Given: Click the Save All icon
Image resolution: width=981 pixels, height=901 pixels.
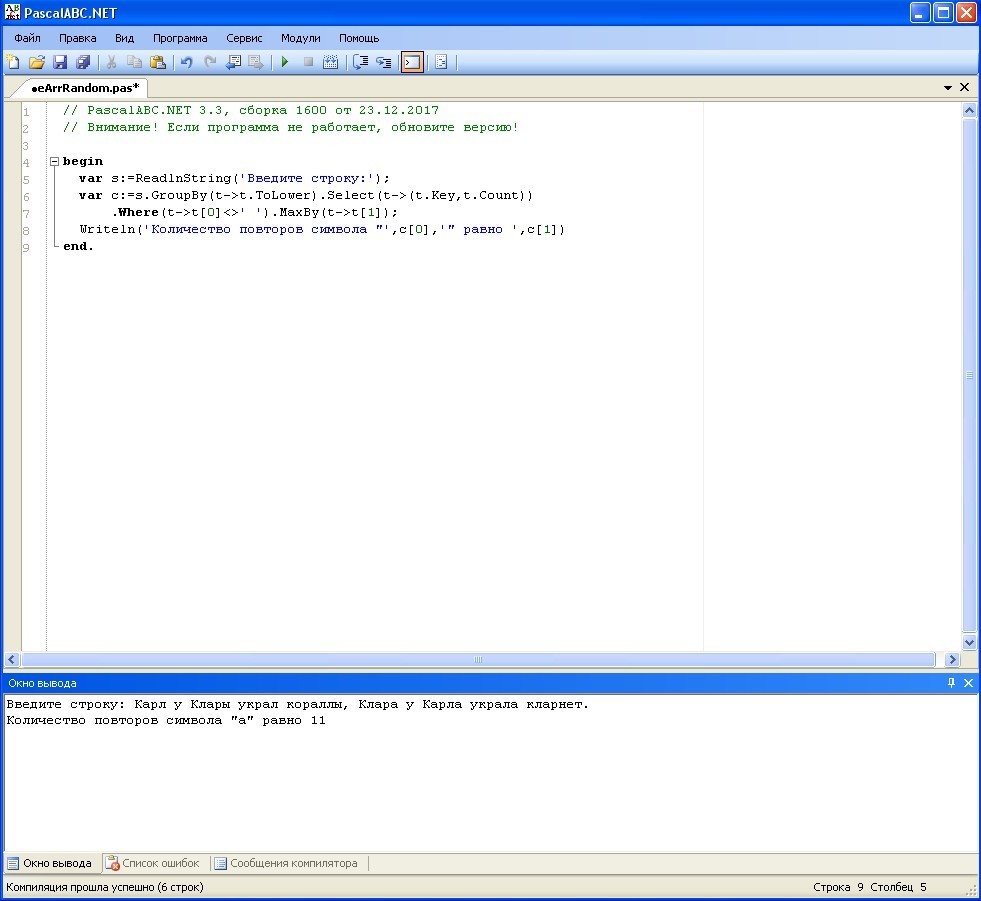Looking at the screenshot, I should coord(83,62).
